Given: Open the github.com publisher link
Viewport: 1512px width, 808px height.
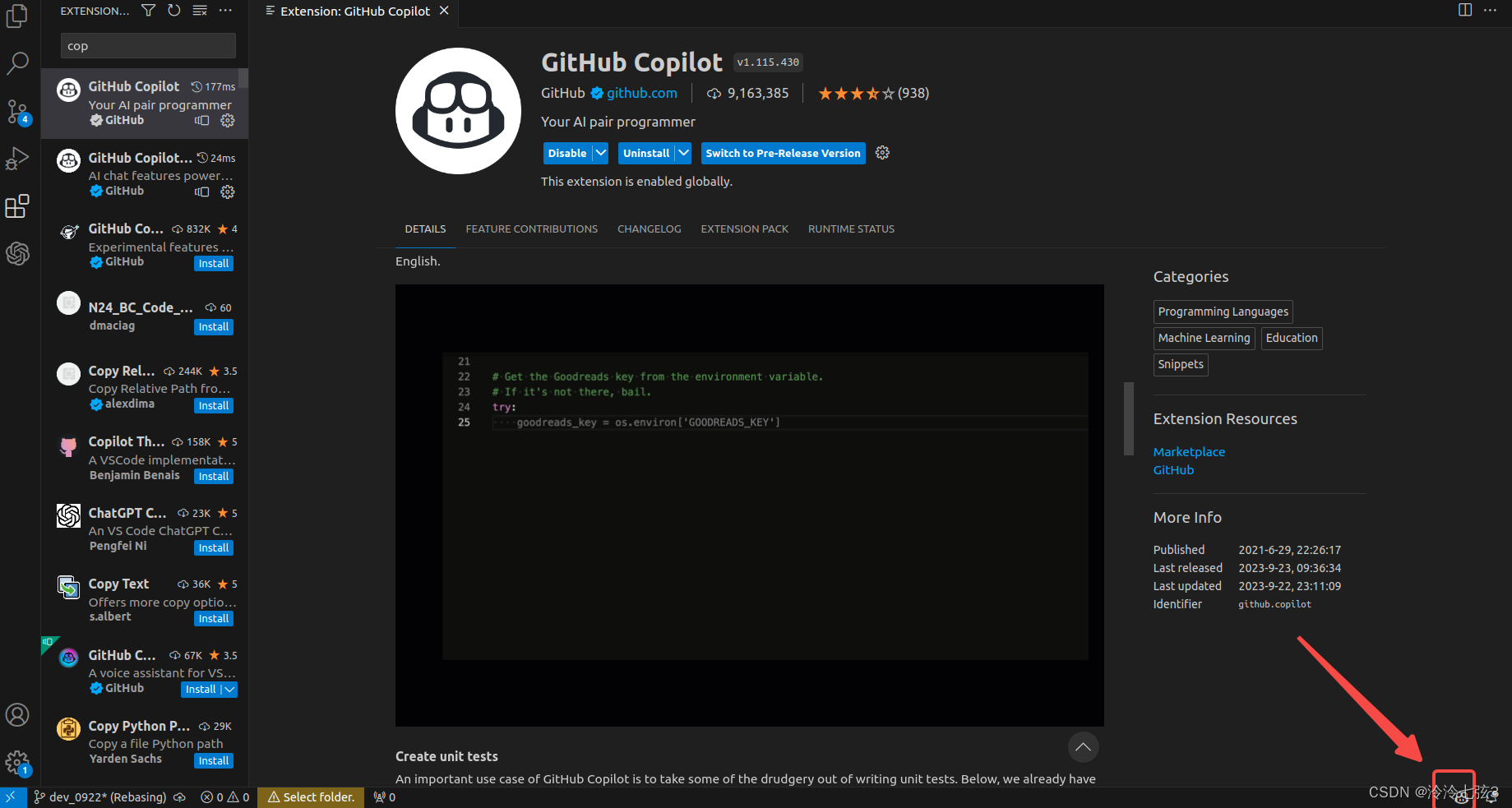Looking at the screenshot, I should point(642,93).
